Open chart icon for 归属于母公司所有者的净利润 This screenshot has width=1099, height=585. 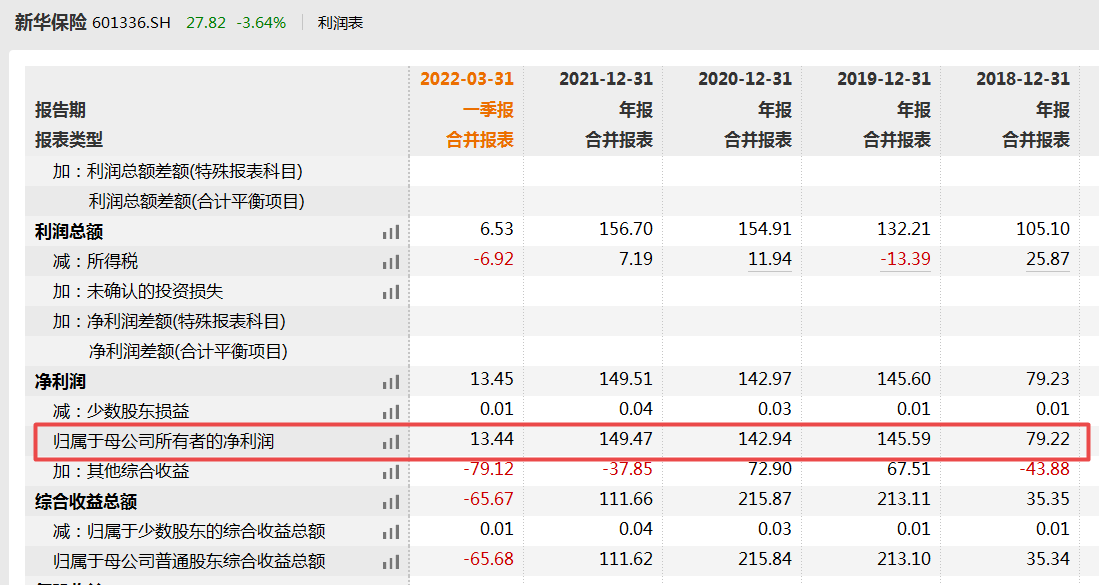tap(390, 440)
